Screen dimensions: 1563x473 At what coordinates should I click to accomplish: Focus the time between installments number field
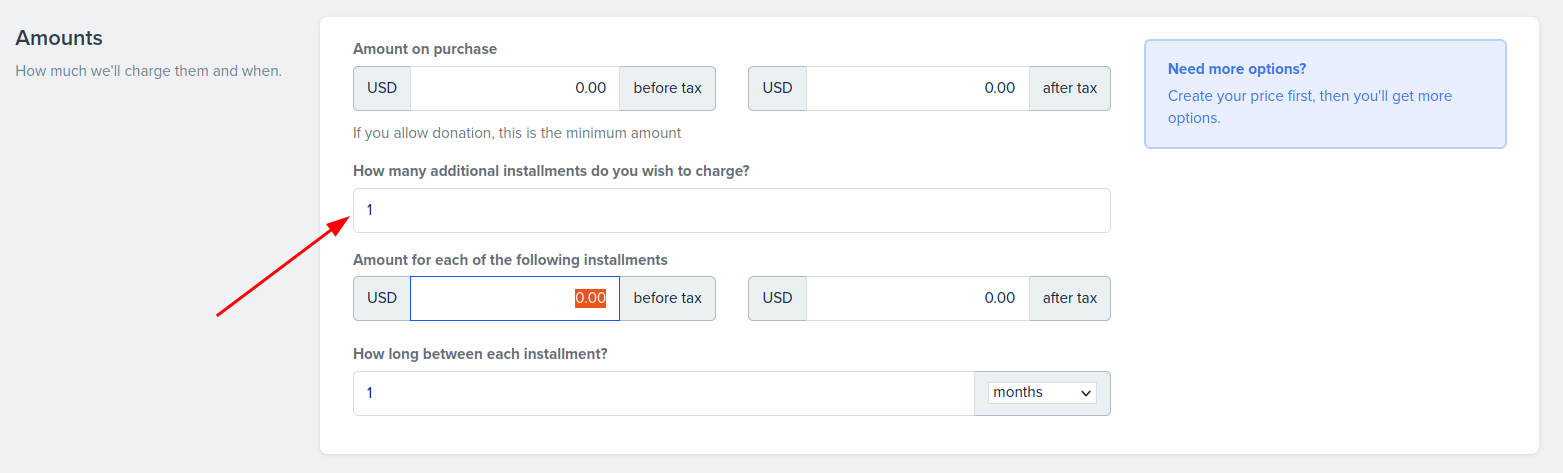[x=664, y=393]
